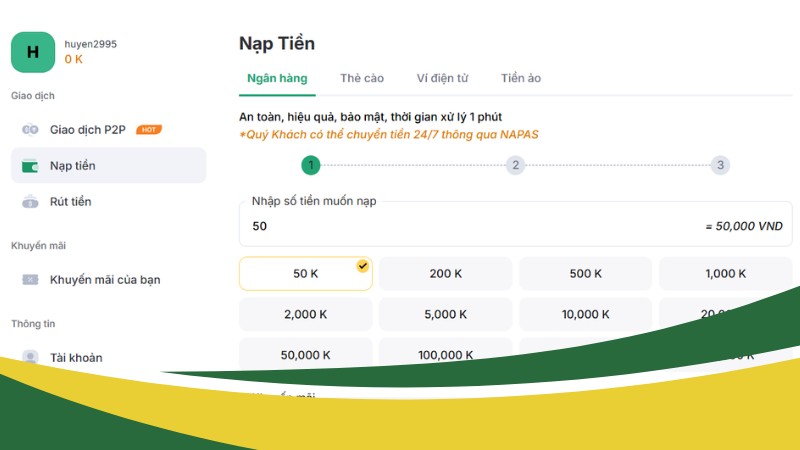Screen dimensions: 800x450
Task: Switch to the Thẻ cào tab
Action: click(362, 78)
